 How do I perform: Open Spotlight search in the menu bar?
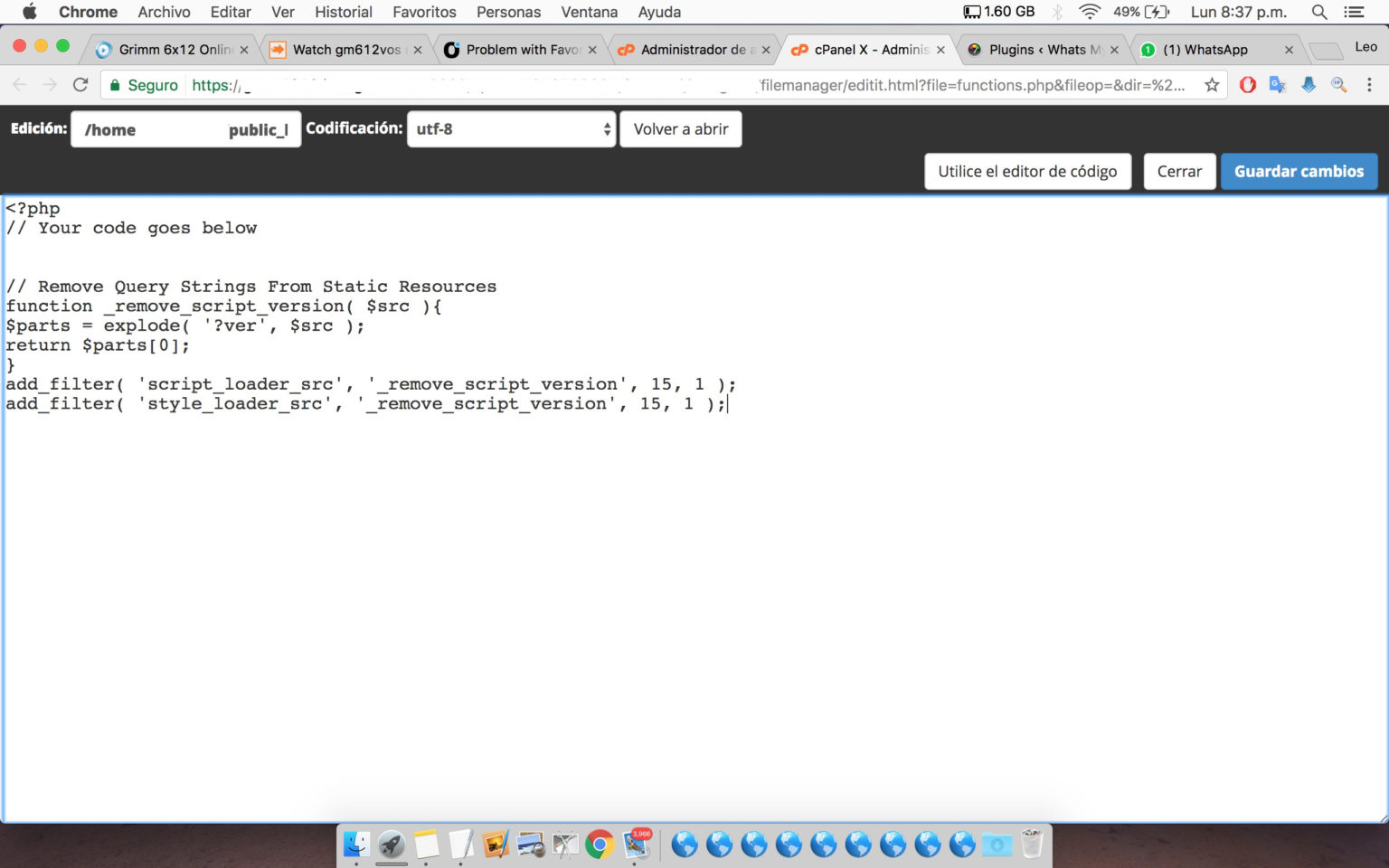1319,12
